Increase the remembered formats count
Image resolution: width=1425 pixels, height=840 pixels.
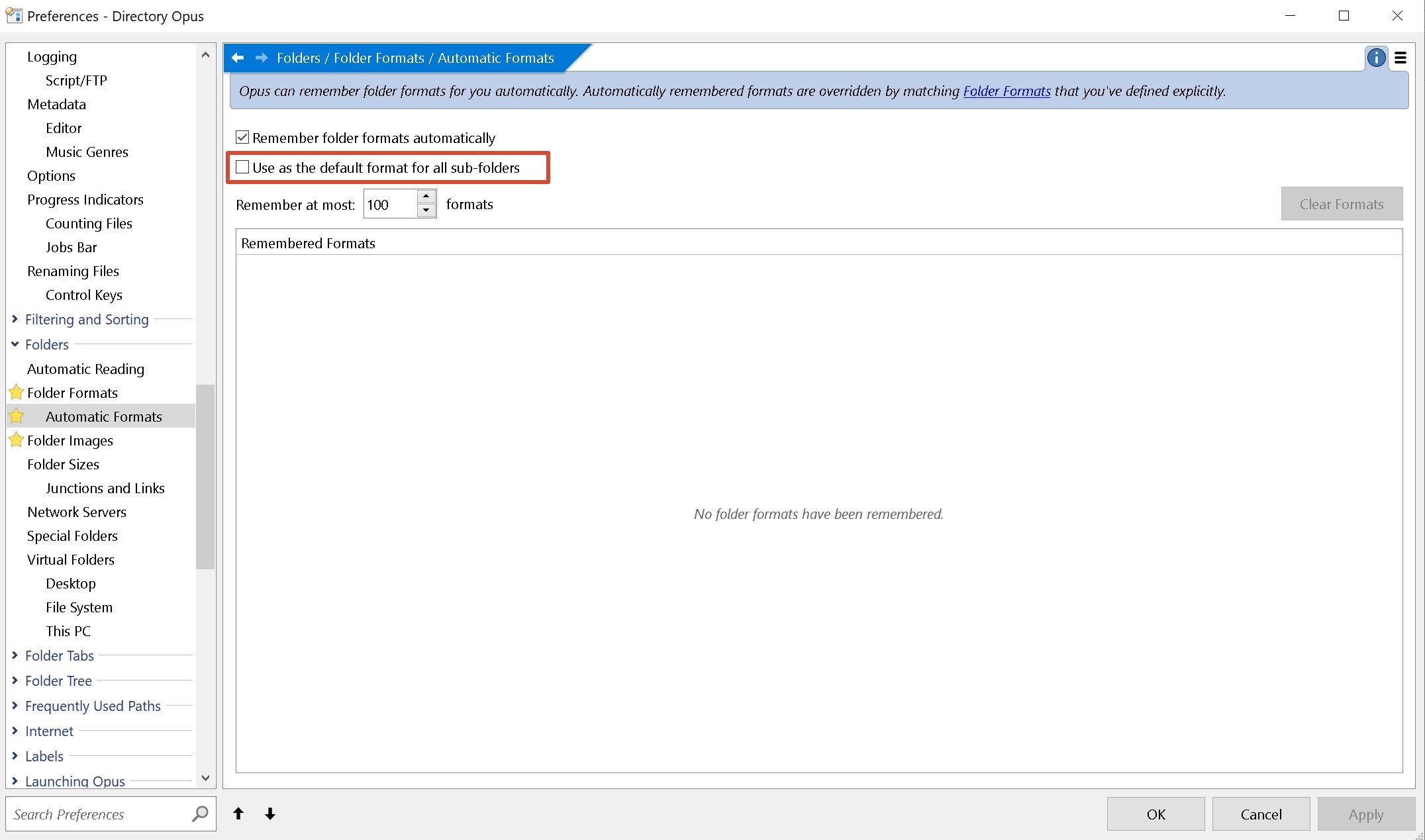[426, 197]
